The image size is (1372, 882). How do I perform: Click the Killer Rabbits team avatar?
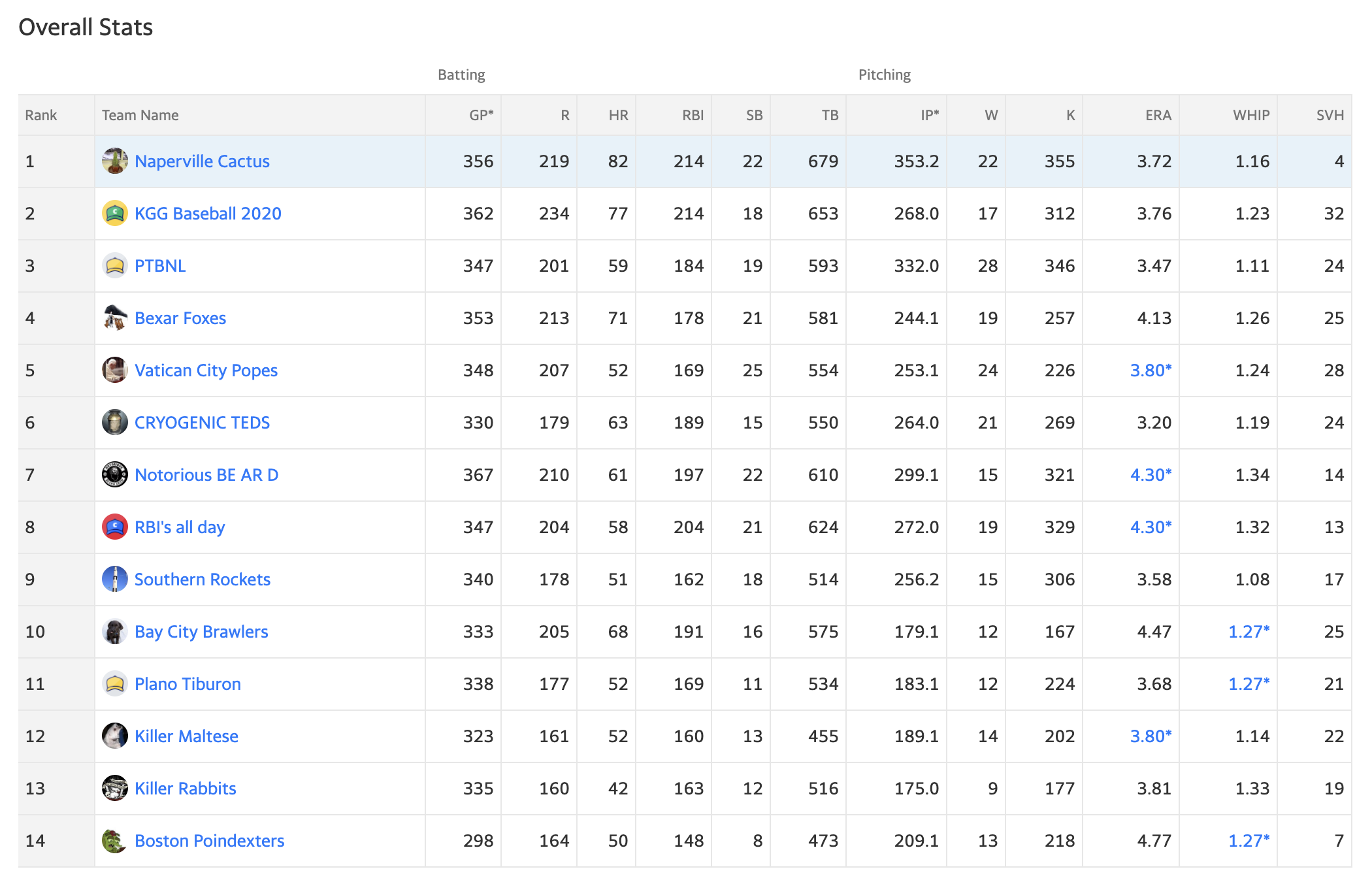115,788
